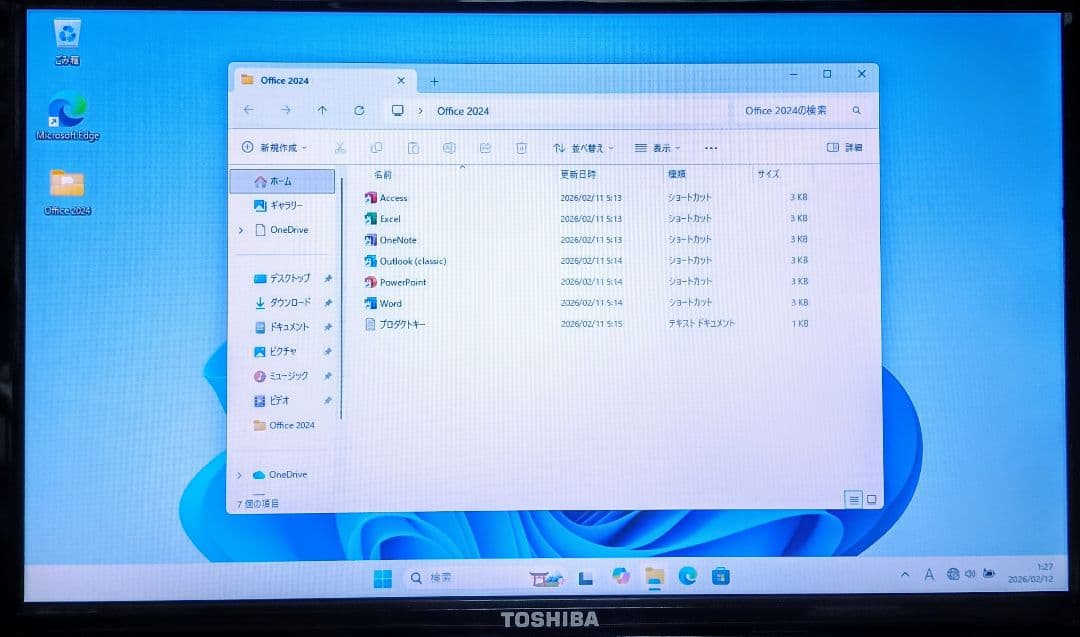Expand the lower OneDrive cloud node
Viewport: 1080px width, 637px height.
click(x=240, y=475)
